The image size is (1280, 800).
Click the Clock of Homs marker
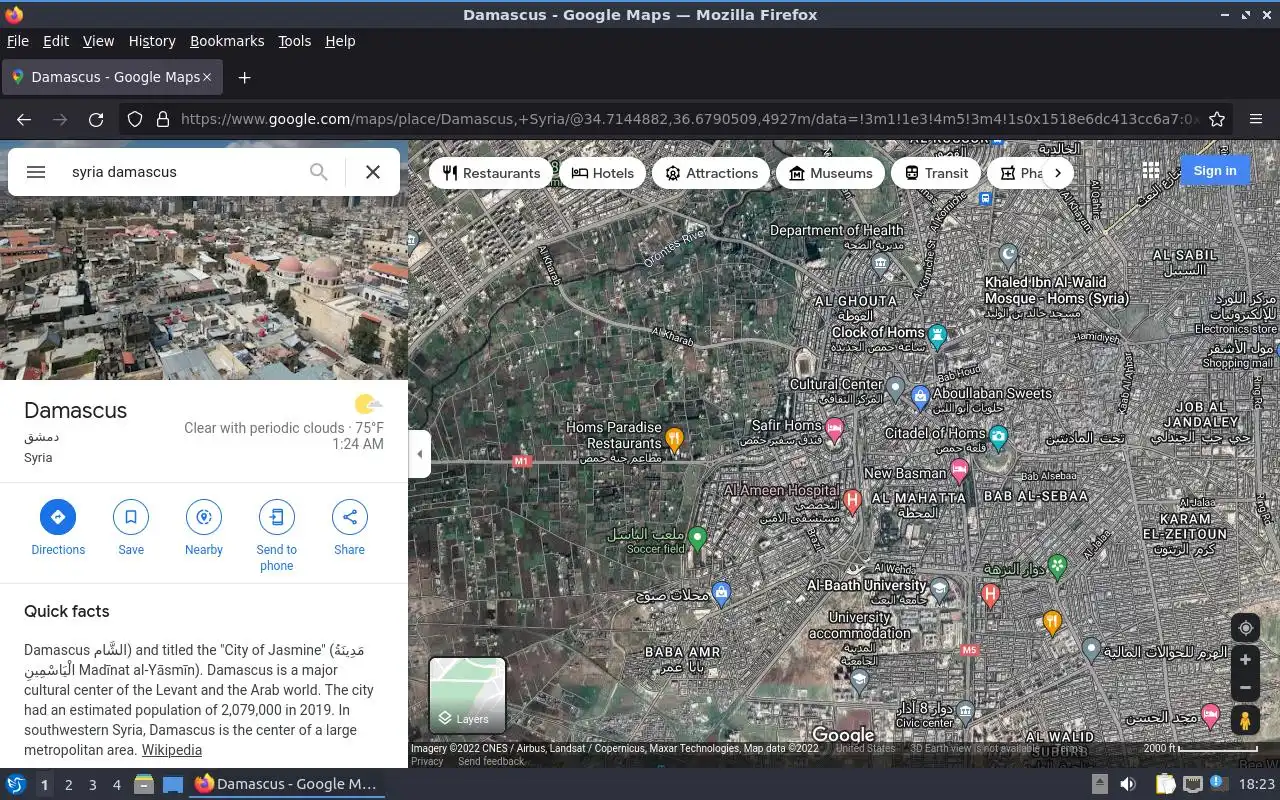click(937, 337)
